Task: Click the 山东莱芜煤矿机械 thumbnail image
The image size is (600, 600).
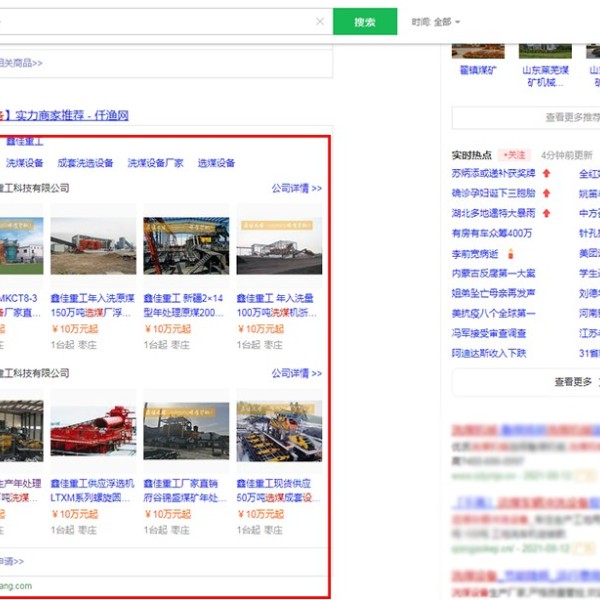Action: (x=545, y=51)
